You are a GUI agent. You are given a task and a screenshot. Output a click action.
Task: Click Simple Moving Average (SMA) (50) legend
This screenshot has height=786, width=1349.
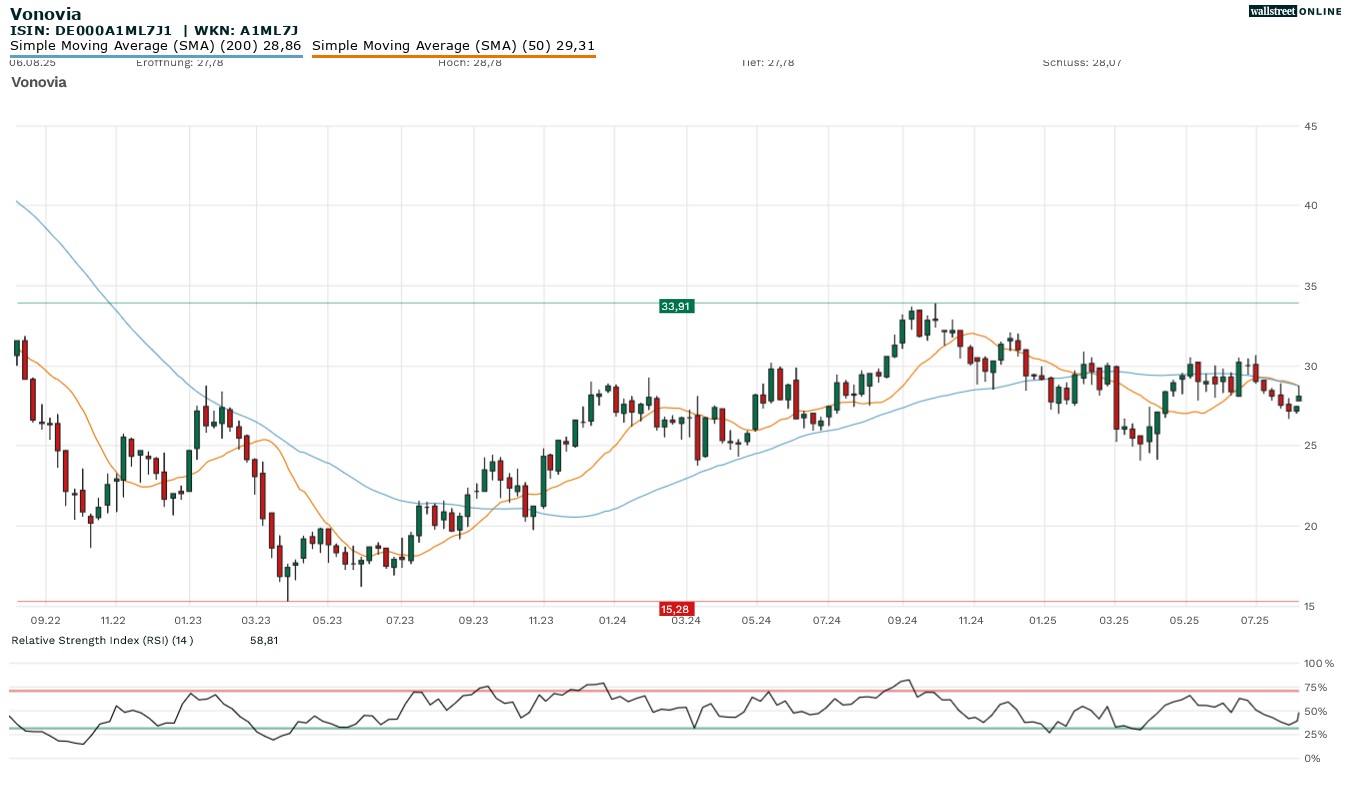[454, 46]
